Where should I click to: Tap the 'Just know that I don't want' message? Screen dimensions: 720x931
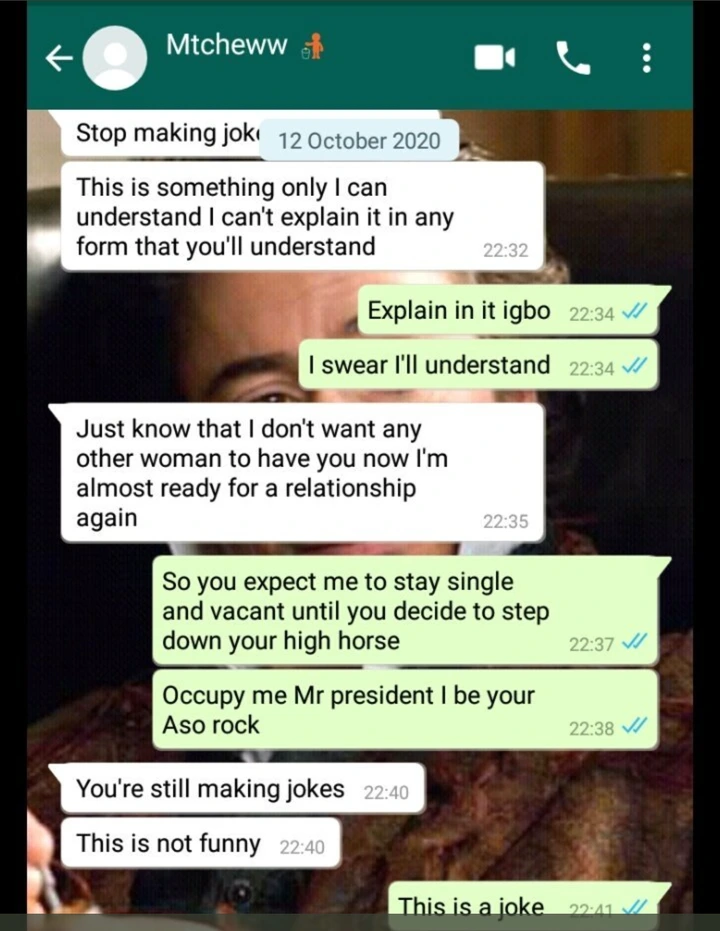click(x=302, y=473)
